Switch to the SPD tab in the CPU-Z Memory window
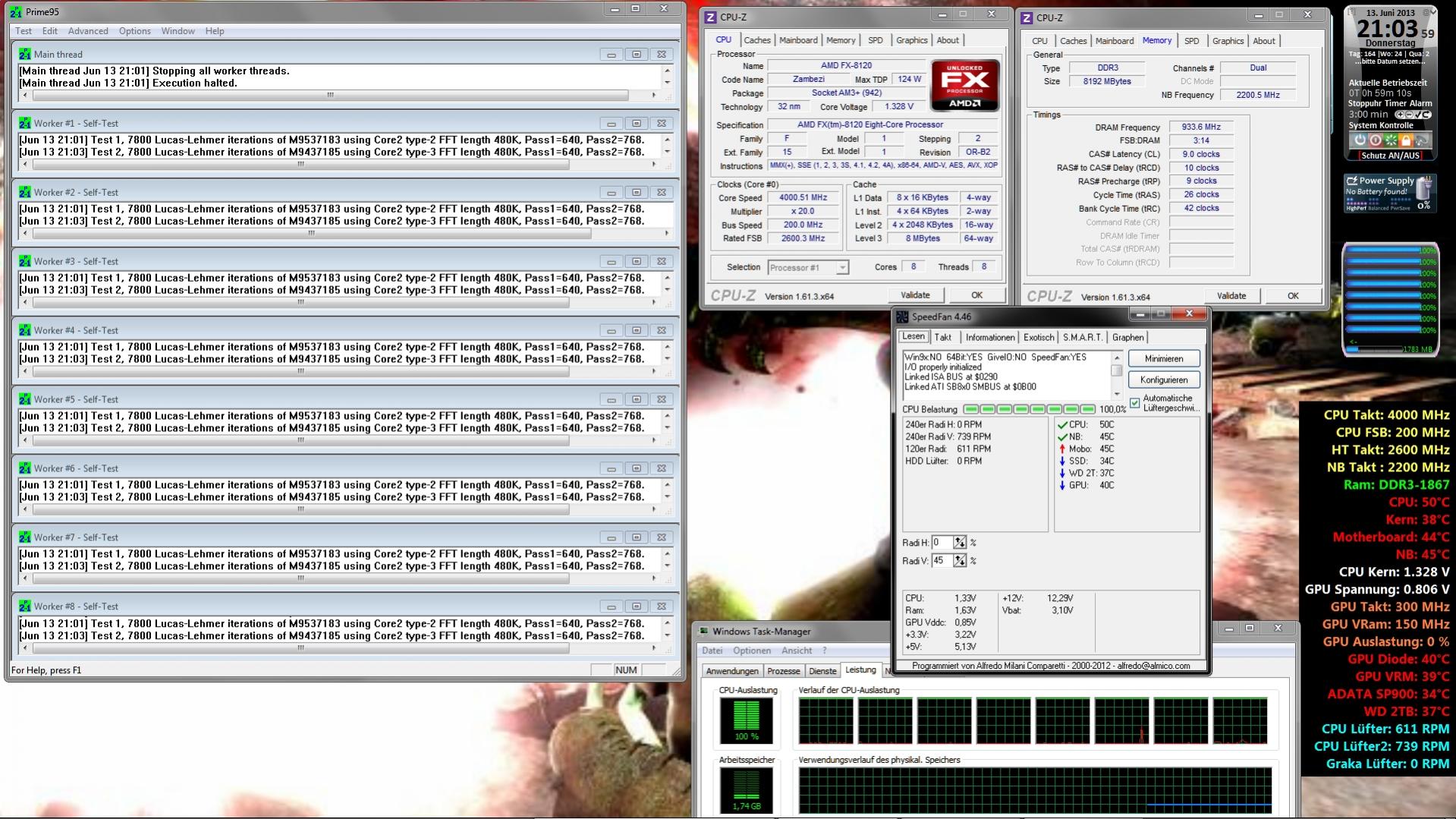Image resolution: width=1456 pixels, height=819 pixels. (1192, 41)
